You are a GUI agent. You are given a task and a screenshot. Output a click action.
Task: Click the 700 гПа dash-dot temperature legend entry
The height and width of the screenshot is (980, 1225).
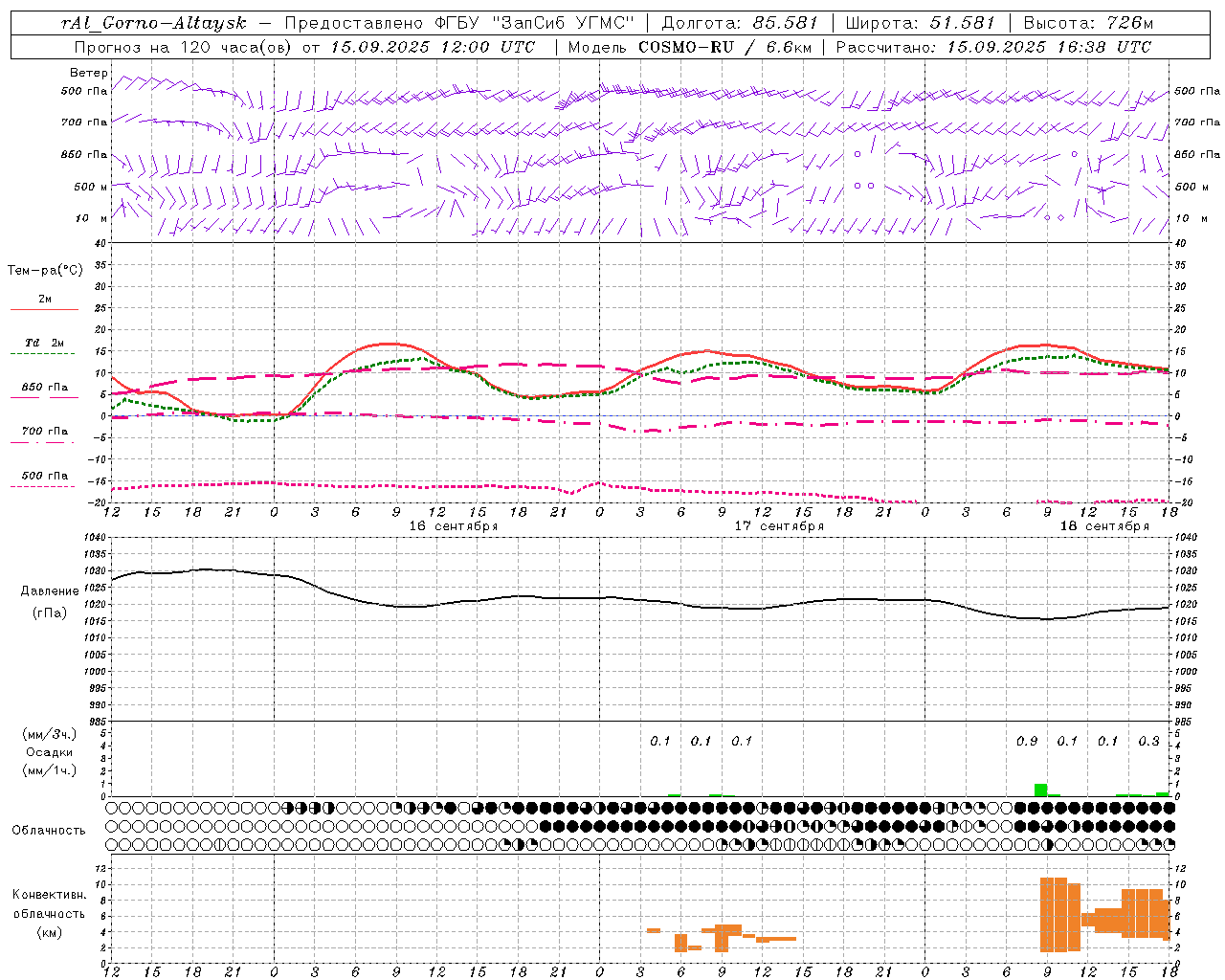(44, 434)
